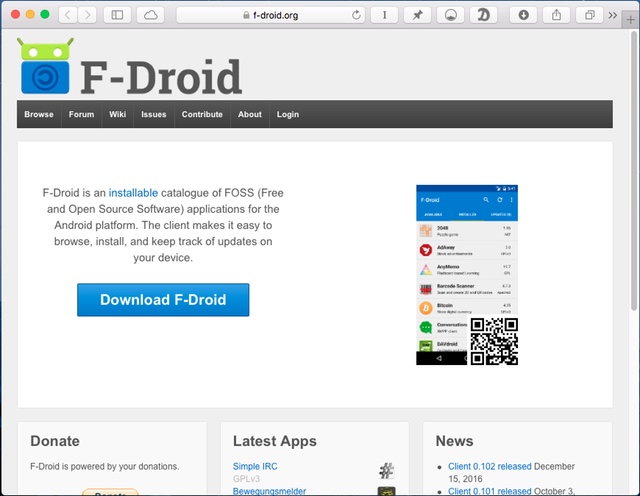Click the round face extension icon
Viewport: 640px width, 496px height.
point(451,15)
